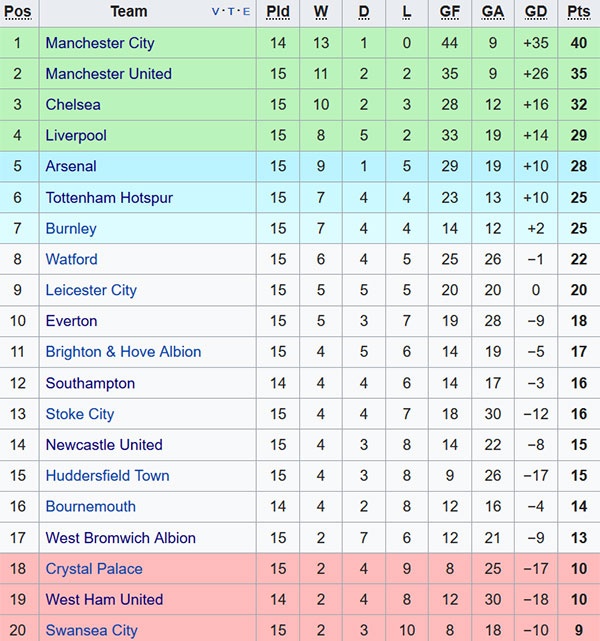The height and width of the screenshot is (641, 600).
Task: Click the Pts column header
Action: (x=578, y=12)
